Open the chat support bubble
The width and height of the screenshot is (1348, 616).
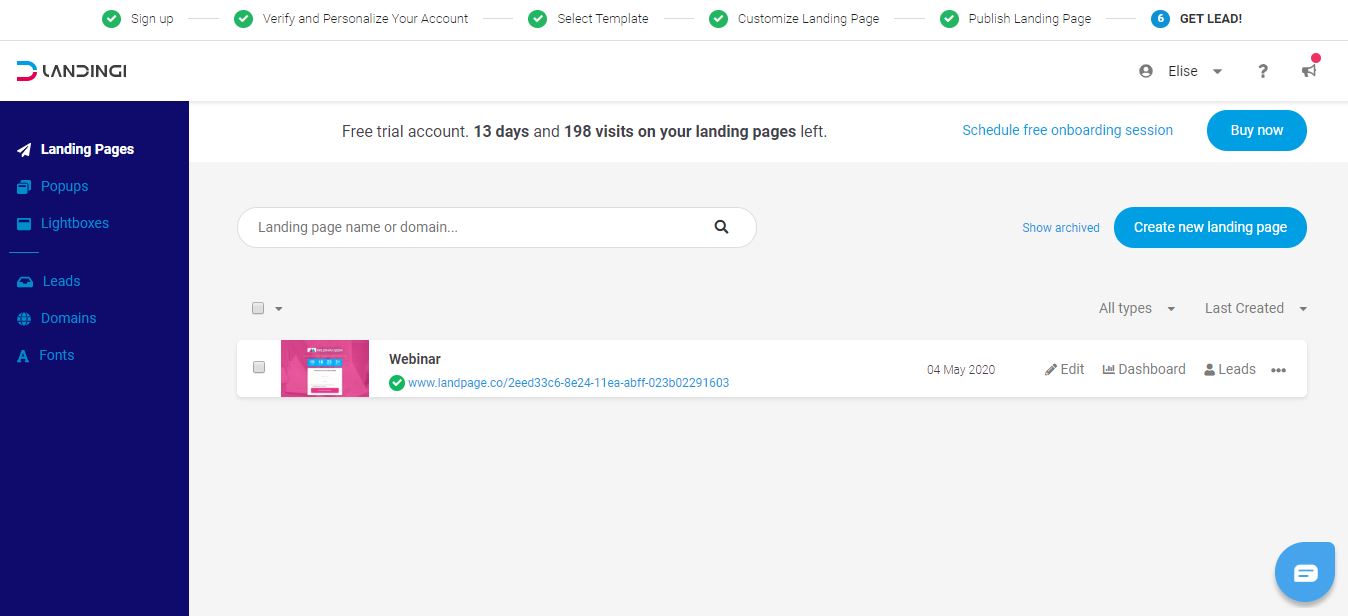click(1305, 573)
